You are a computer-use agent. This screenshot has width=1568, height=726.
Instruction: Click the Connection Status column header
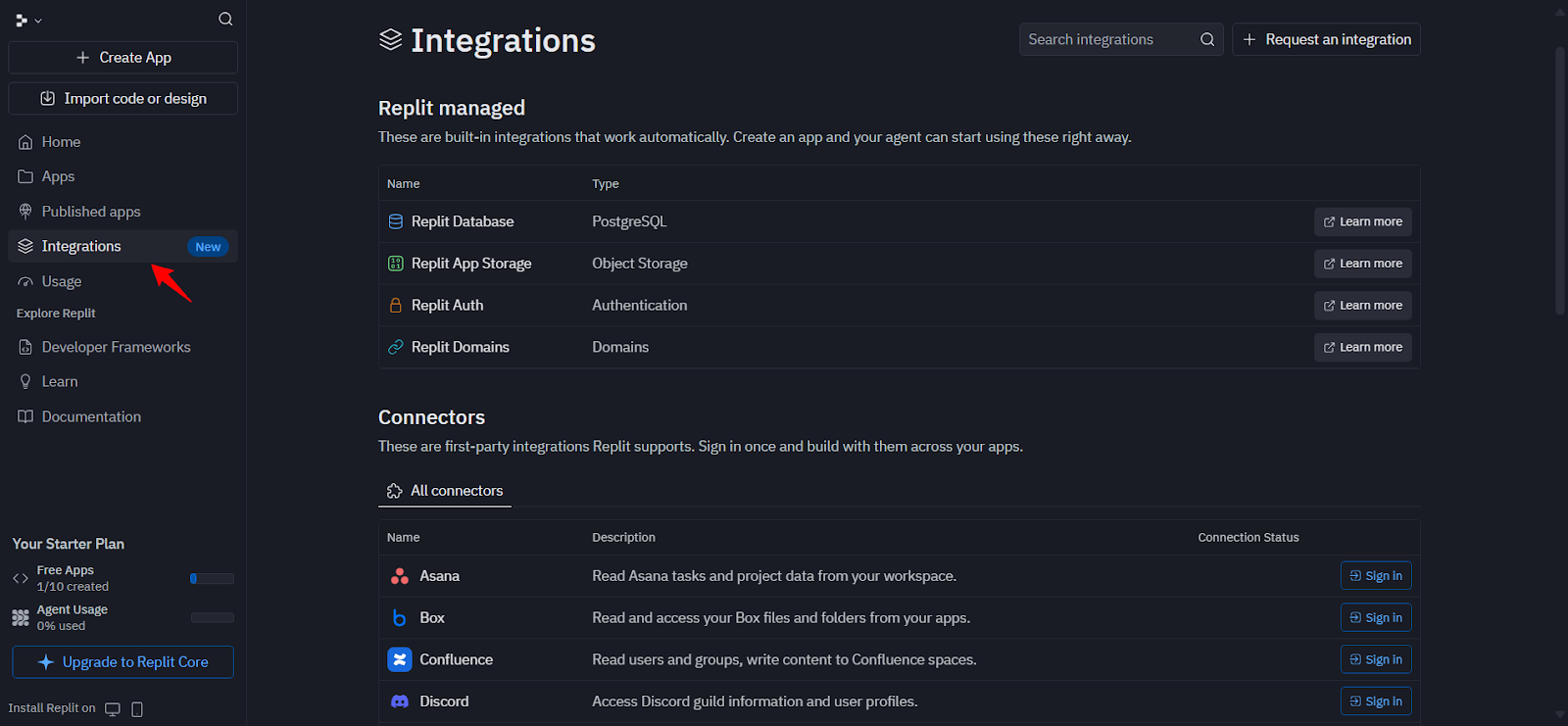pyautogui.click(x=1249, y=538)
